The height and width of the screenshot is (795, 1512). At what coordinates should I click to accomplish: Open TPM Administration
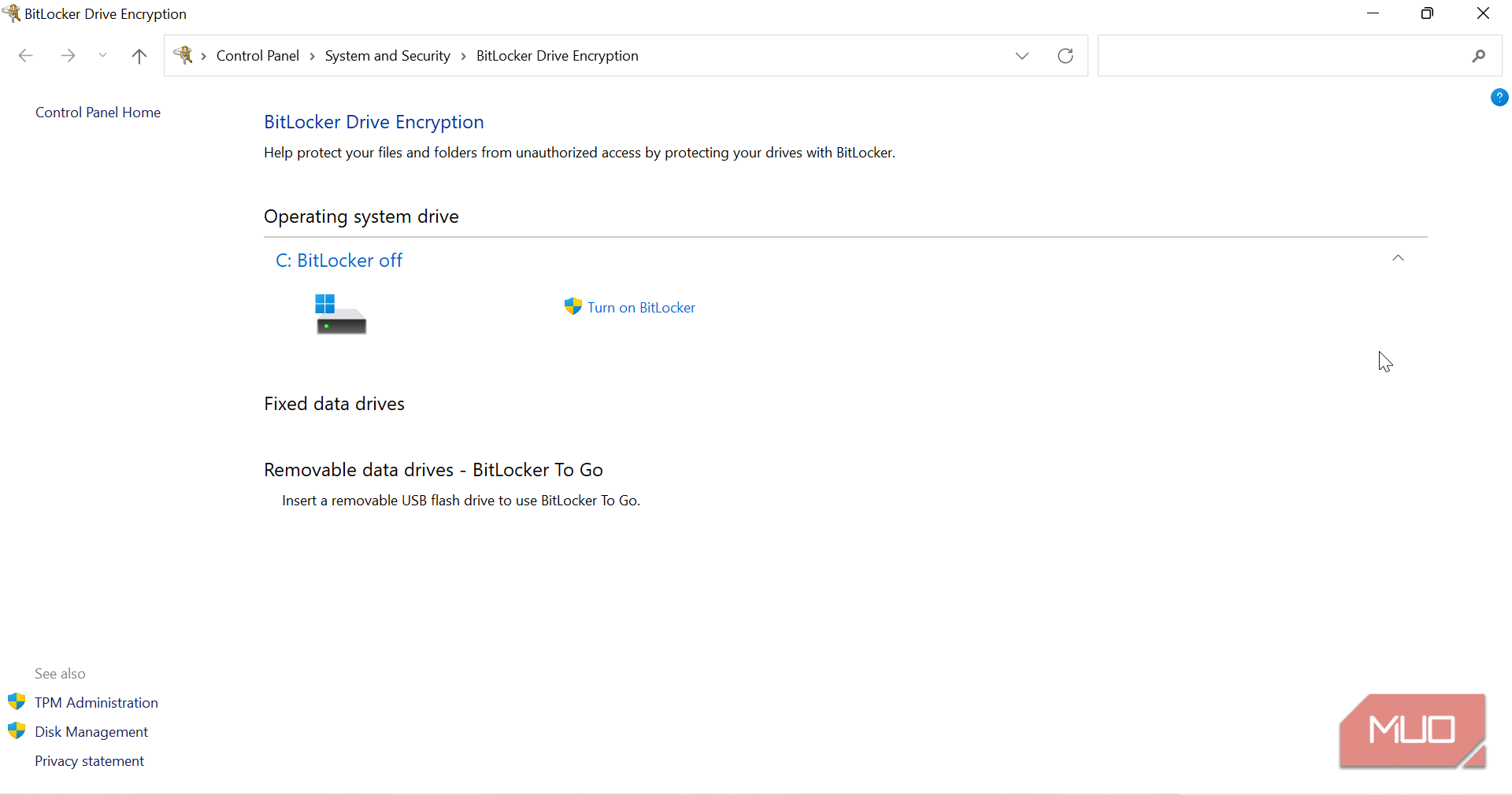point(96,703)
